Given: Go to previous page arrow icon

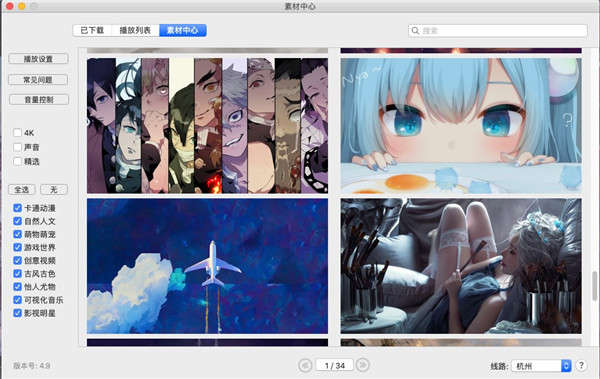Looking at the screenshot, I should tap(305, 365).
